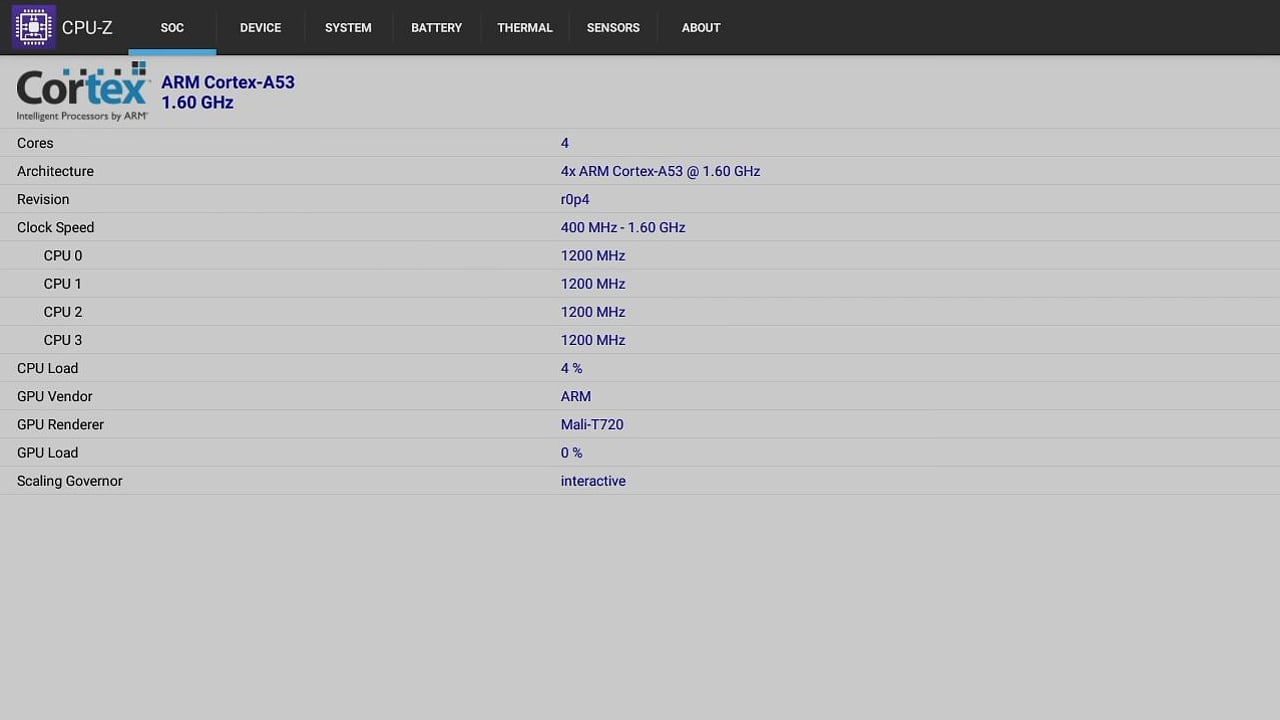Click the ARM Cortex-A53 title text
This screenshot has width=1280, height=720.
(x=227, y=82)
